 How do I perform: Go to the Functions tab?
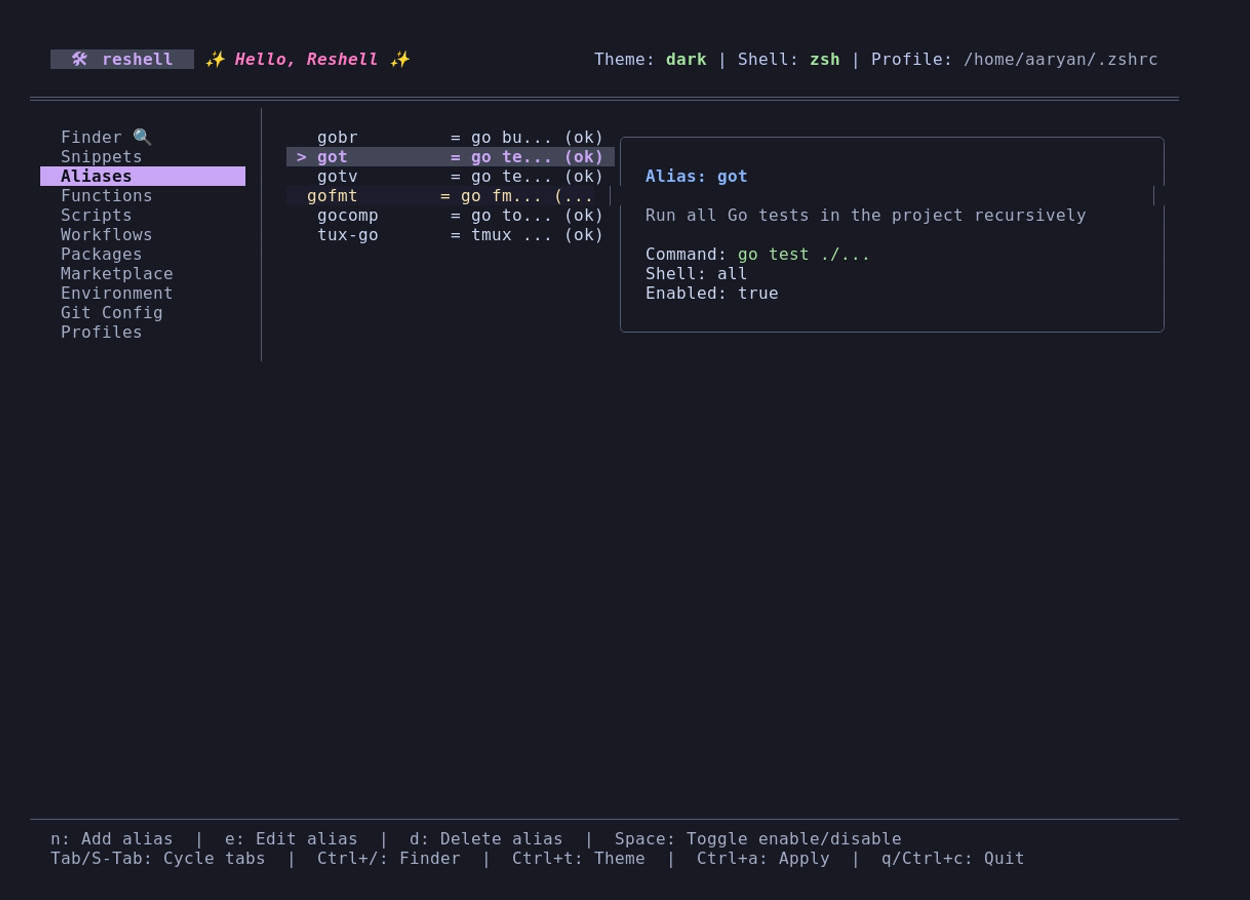(x=143, y=196)
